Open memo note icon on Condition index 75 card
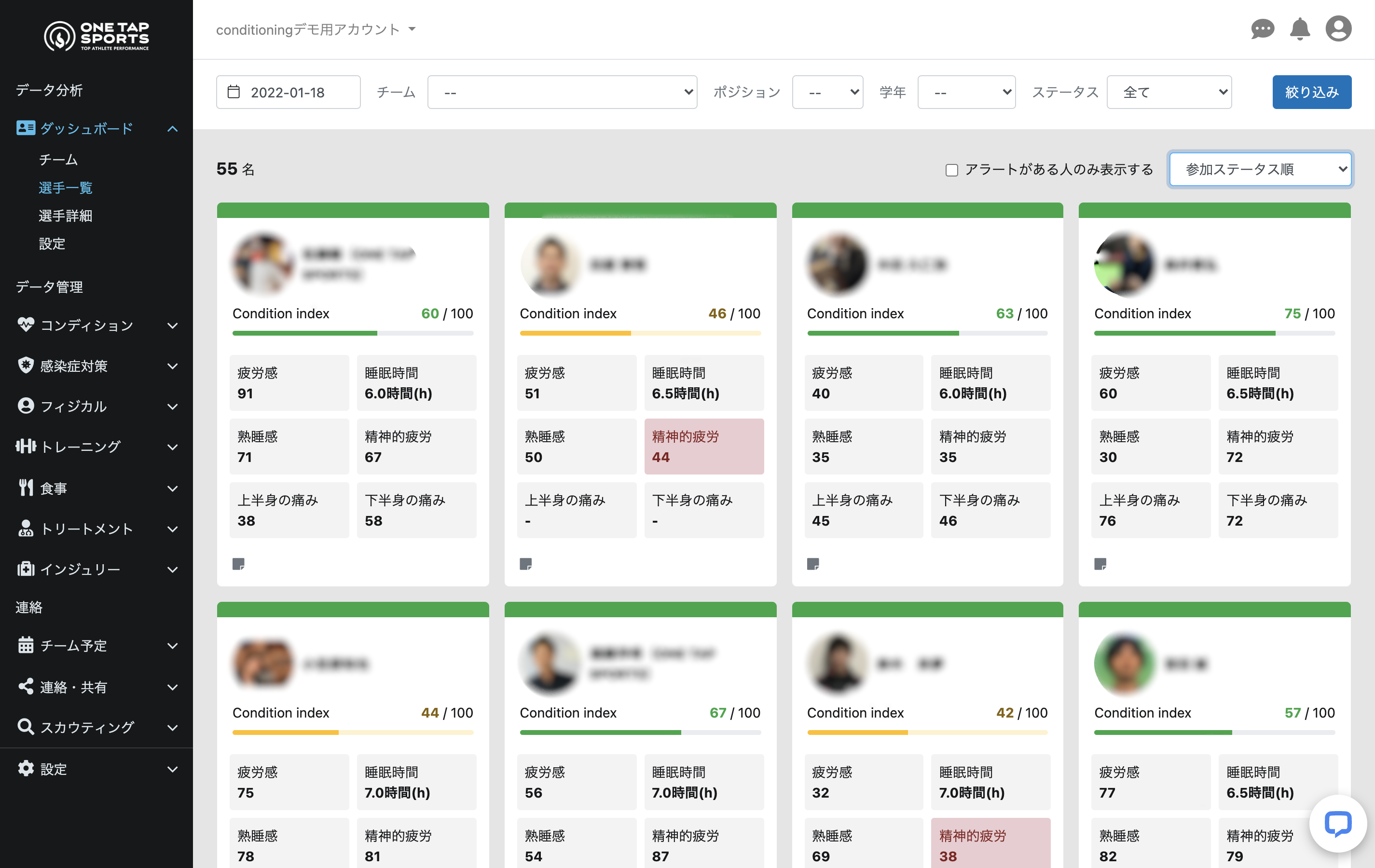The width and height of the screenshot is (1375, 868). 1100,564
